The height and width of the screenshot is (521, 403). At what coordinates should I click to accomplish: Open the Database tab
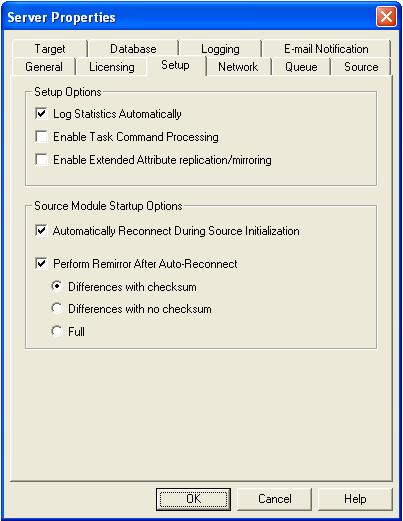133,49
